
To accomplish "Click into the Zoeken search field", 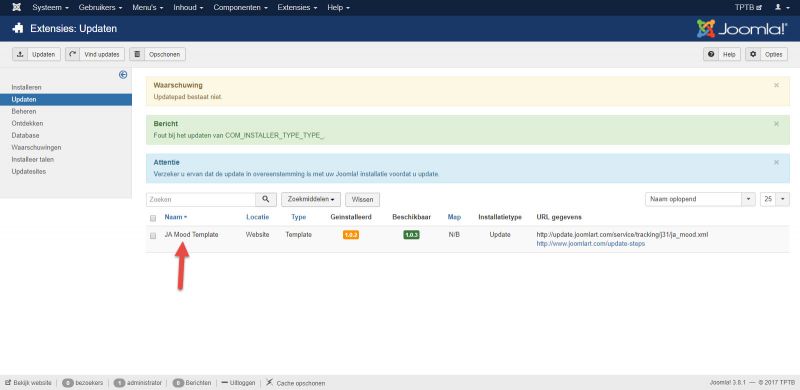I will tap(201, 200).
